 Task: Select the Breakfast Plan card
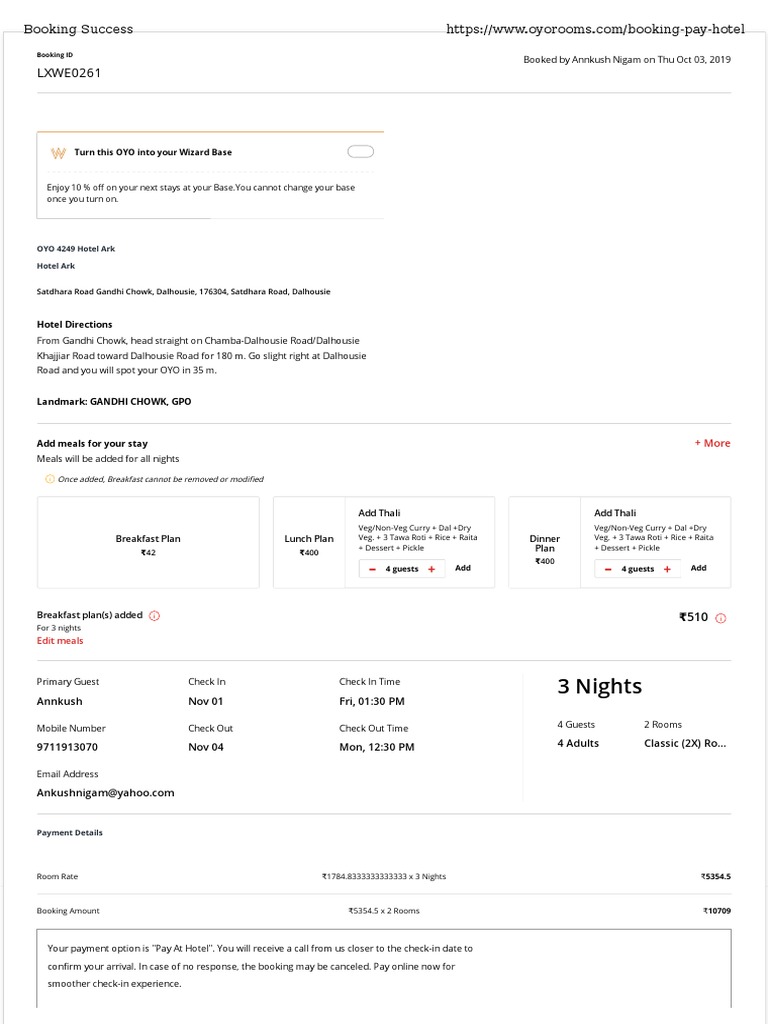pyautogui.click(x=148, y=543)
